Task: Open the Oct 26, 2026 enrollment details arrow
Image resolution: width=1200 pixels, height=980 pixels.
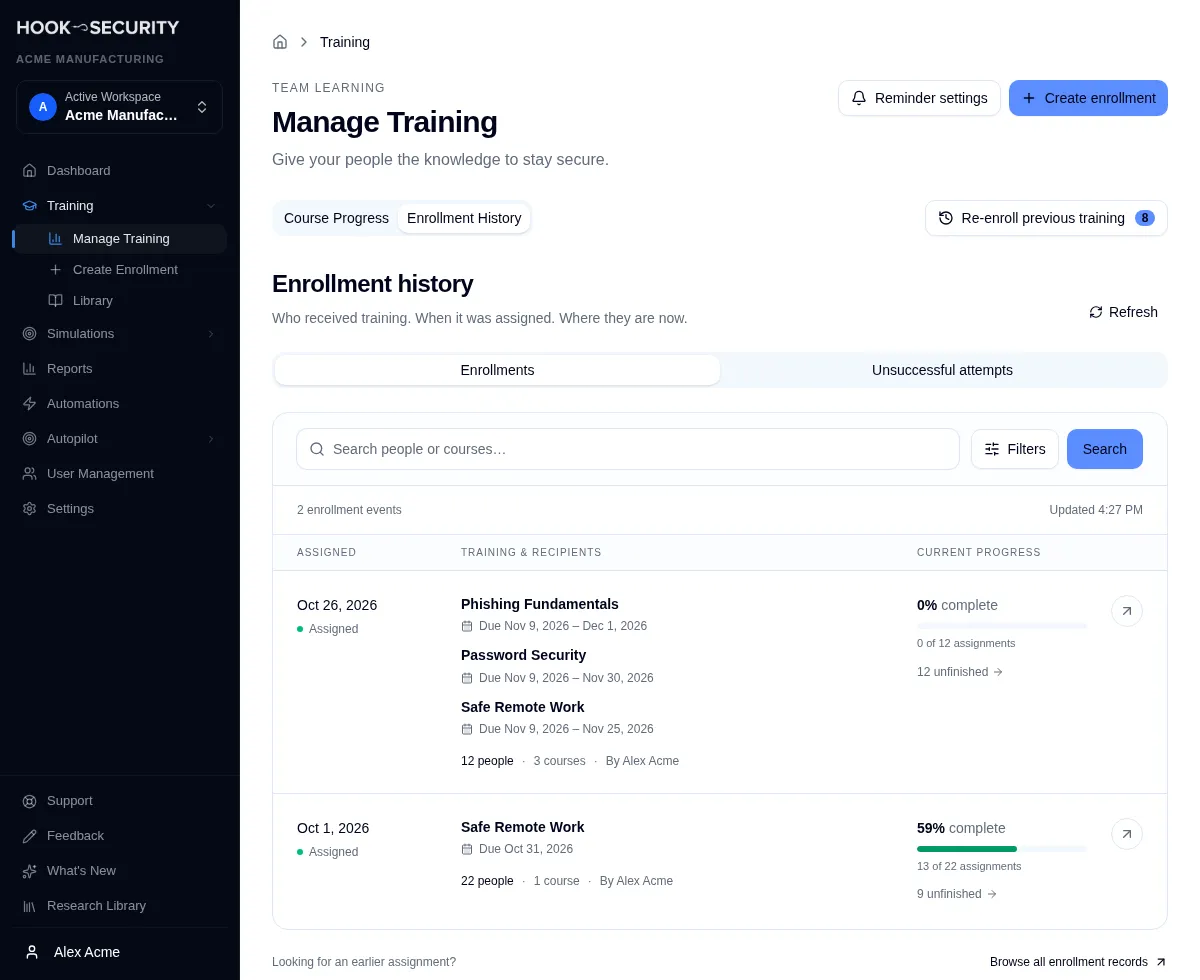Action: click(x=1127, y=611)
